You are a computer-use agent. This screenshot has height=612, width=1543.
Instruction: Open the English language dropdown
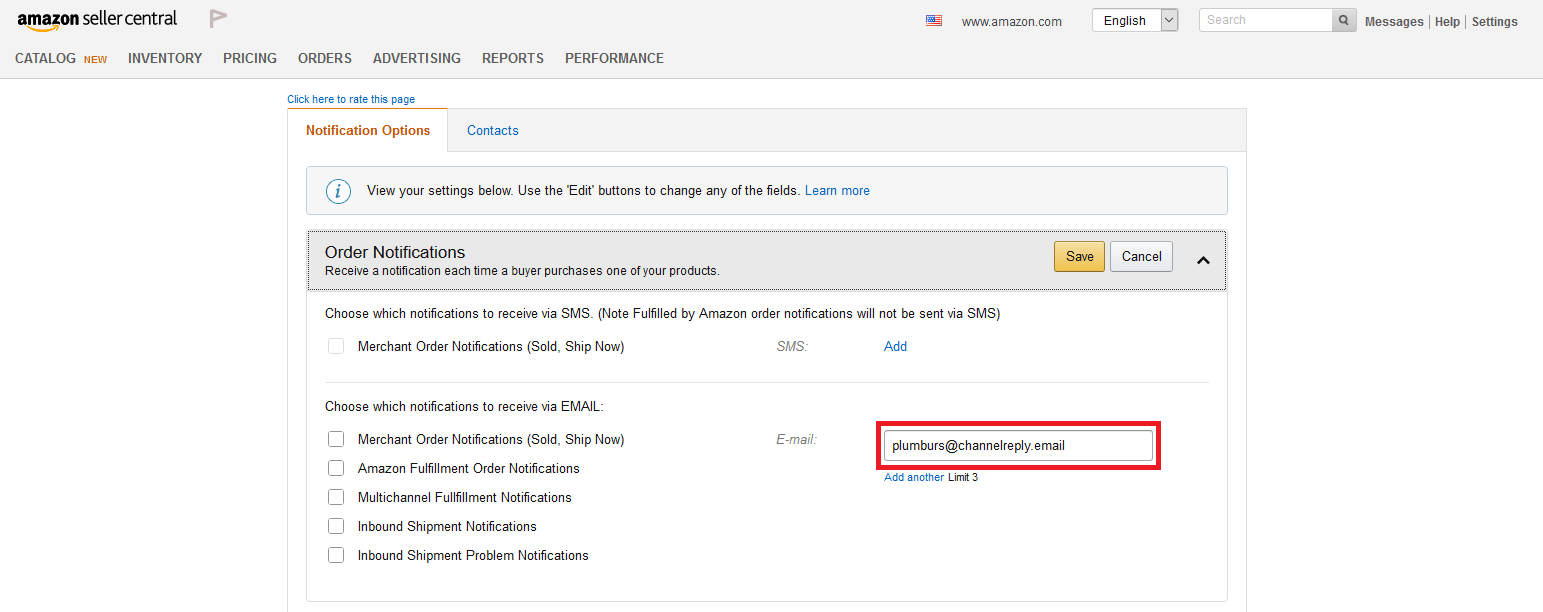[1135, 20]
